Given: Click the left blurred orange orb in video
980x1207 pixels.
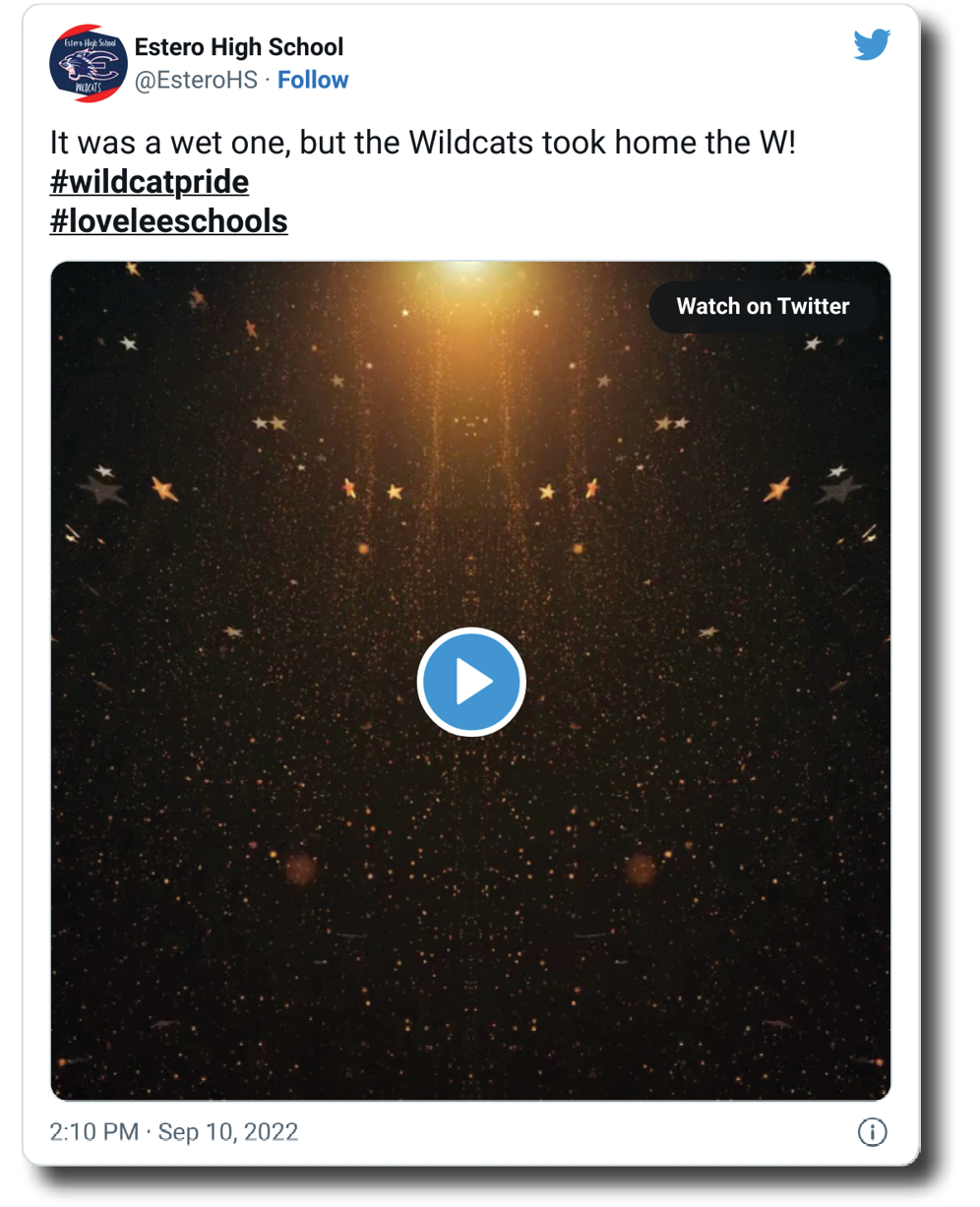Looking at the screenshot, I should pos(301,868).
